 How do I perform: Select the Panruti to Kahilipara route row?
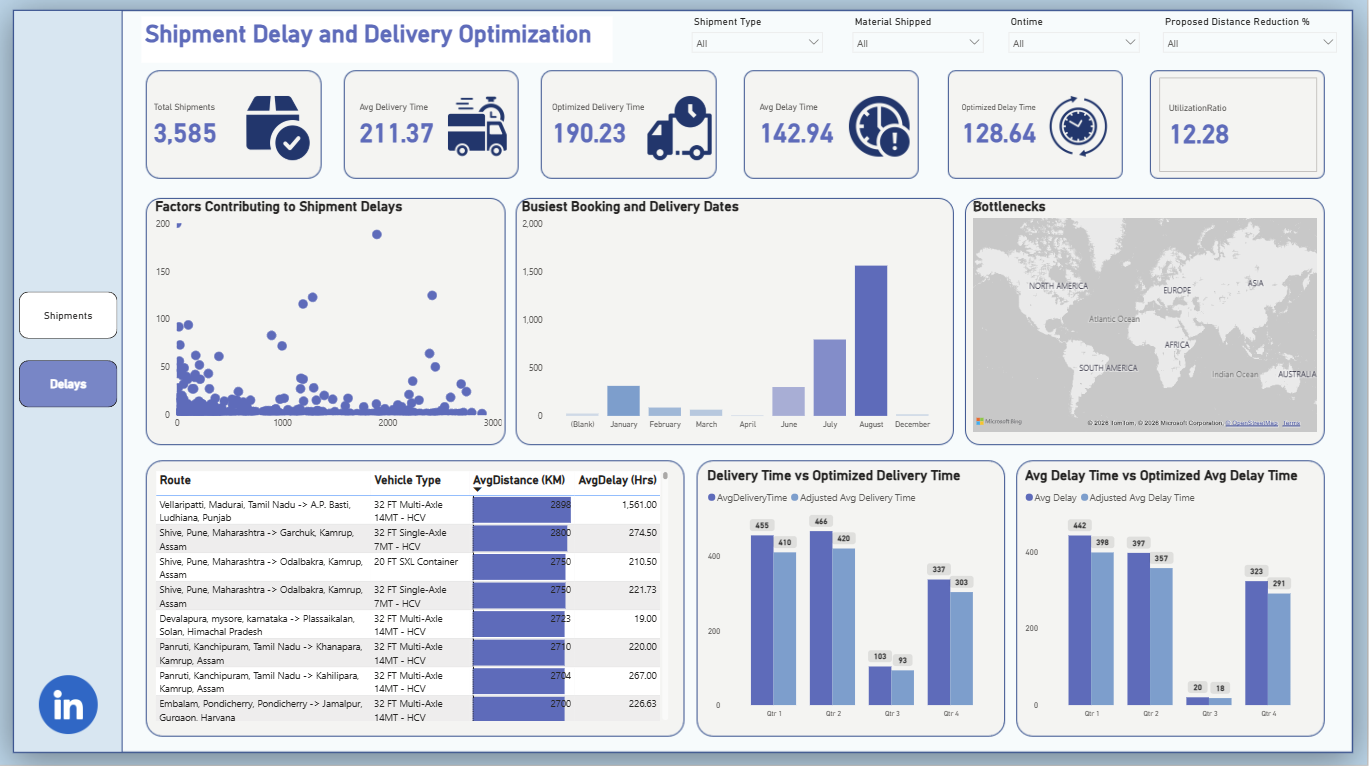coord(408,682)
